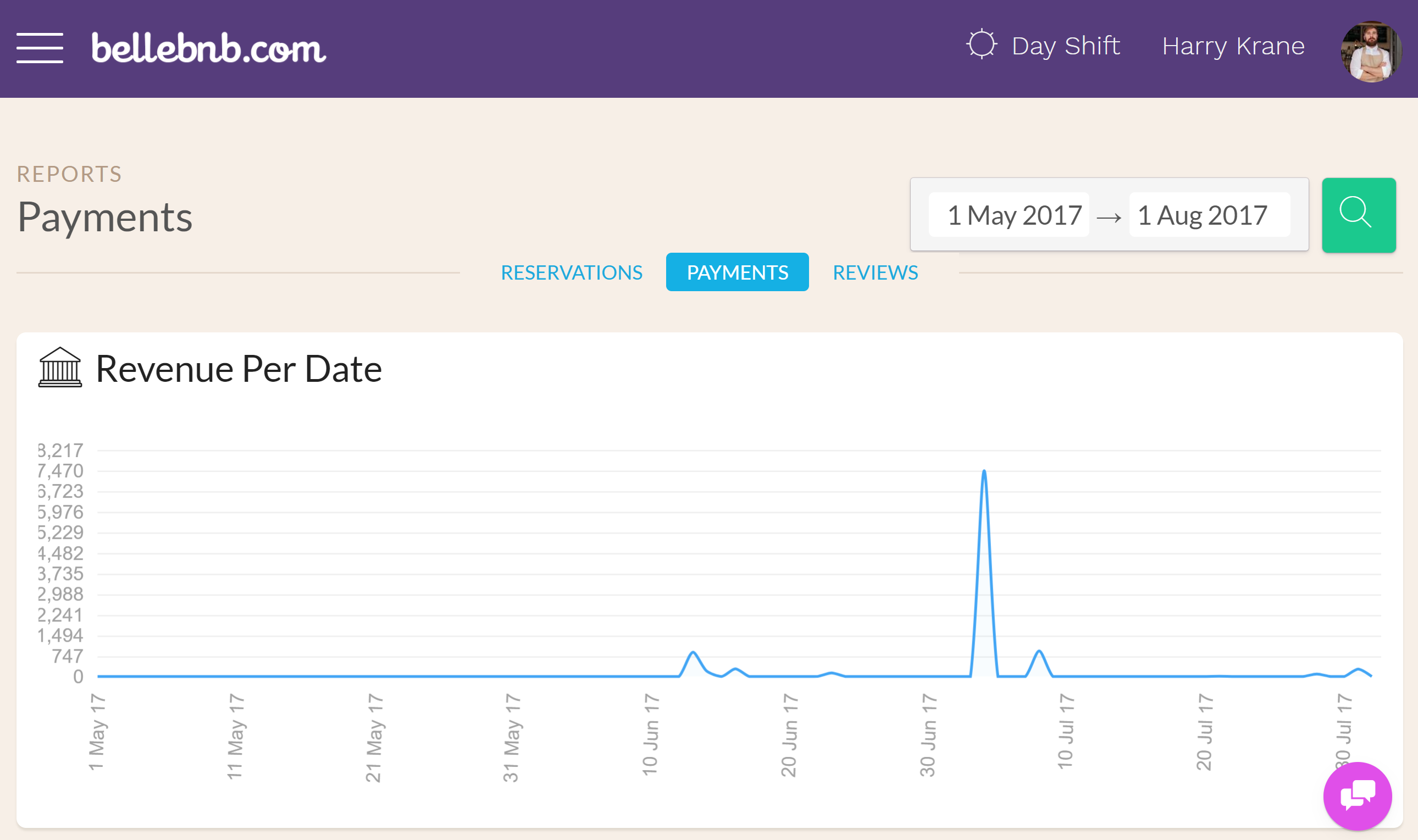
Task: Click the Payments page title
Action: [x=106, y=218]
